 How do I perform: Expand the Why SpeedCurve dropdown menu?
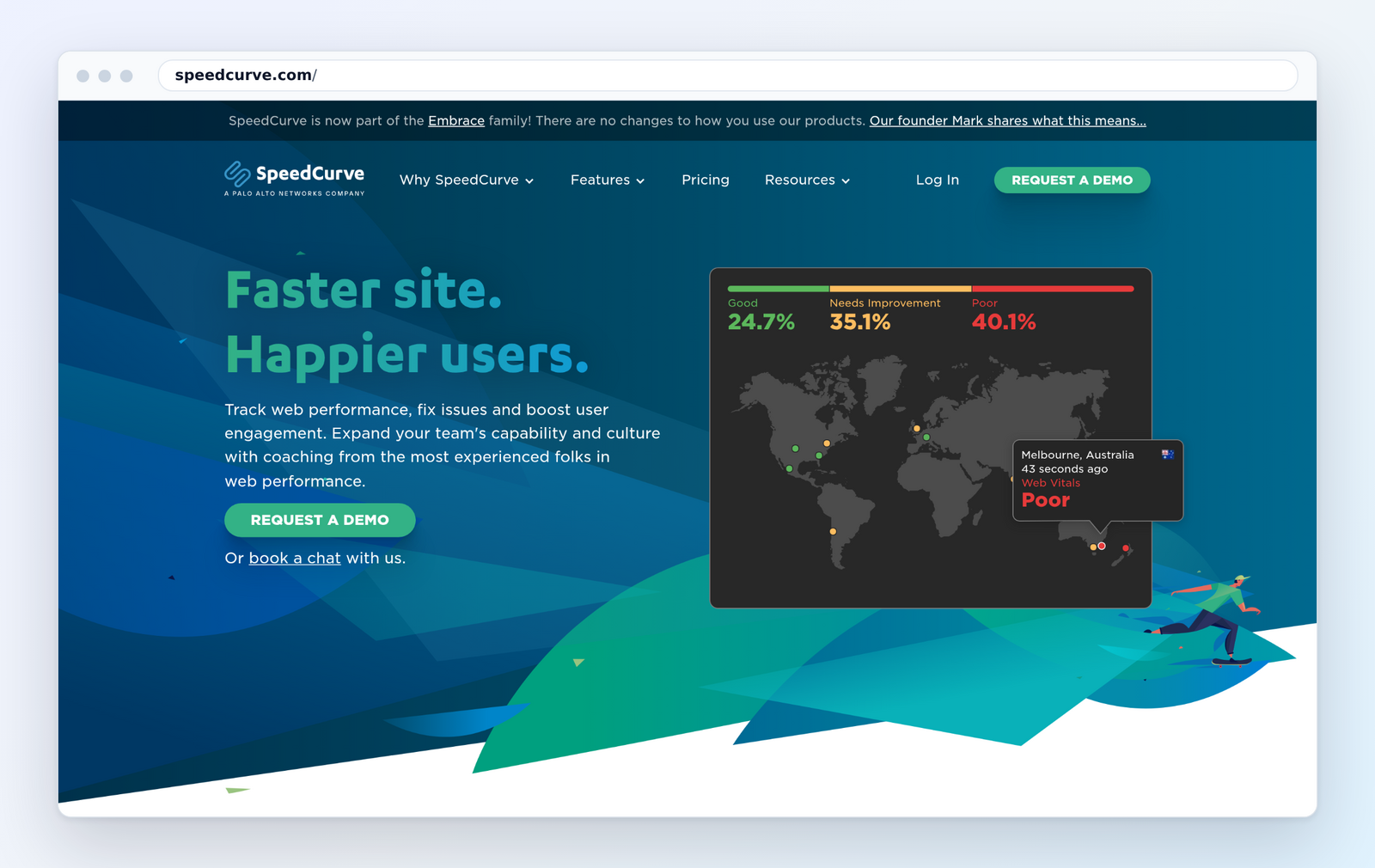[x=467, y=180]
